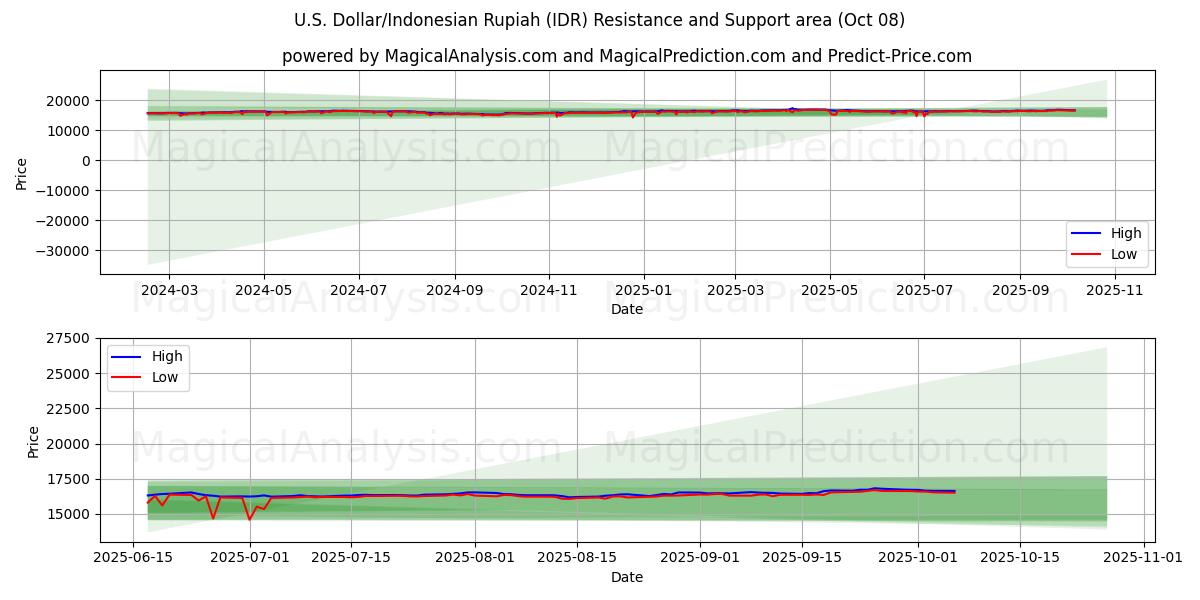Image resolution: width=1200 pixels, height=600 pixels.
Task: Click the blue line swatch in top legend
Action: (1086, 234)
